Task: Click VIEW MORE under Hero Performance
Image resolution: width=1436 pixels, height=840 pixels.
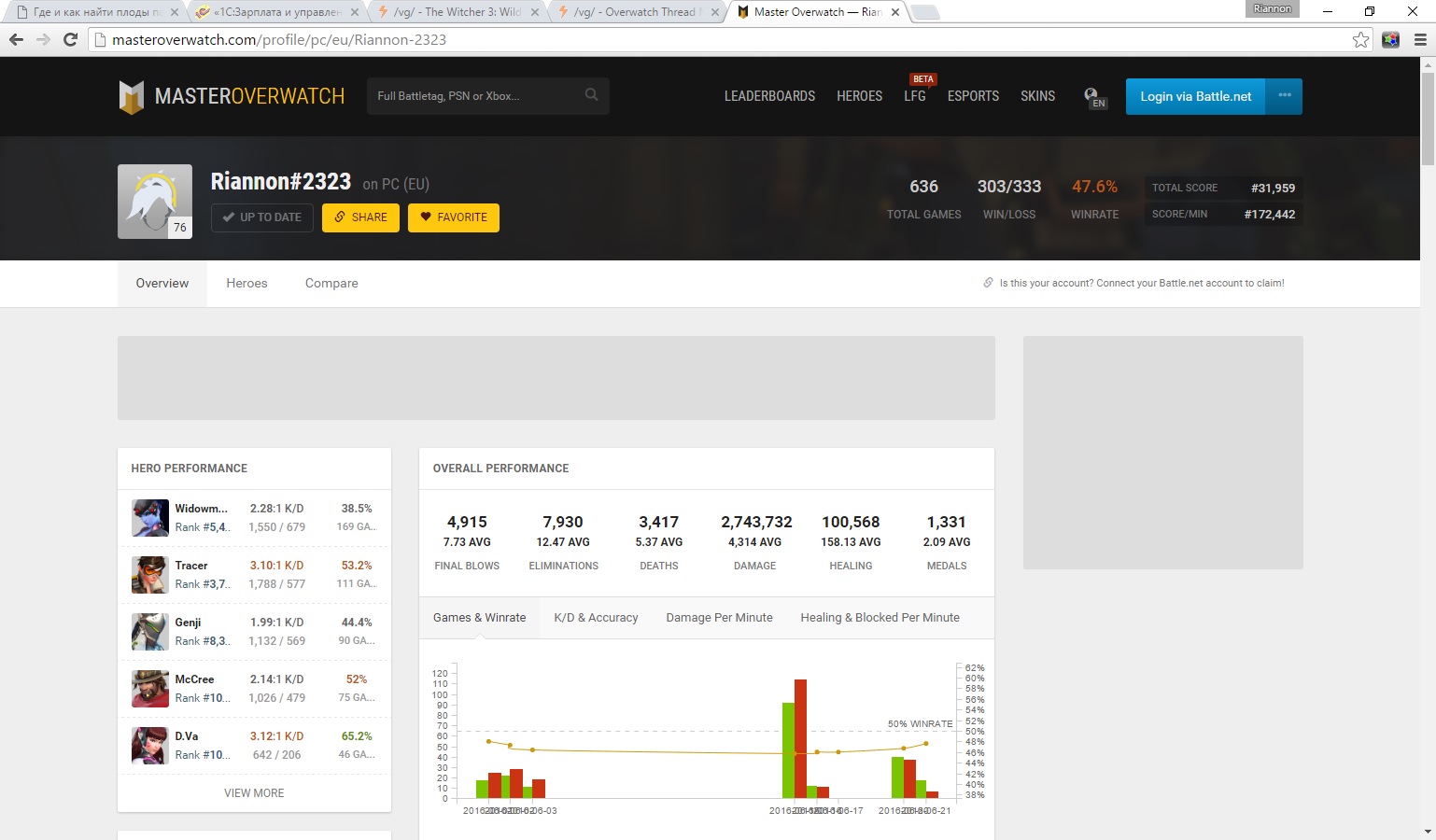Action: [254, 793]
